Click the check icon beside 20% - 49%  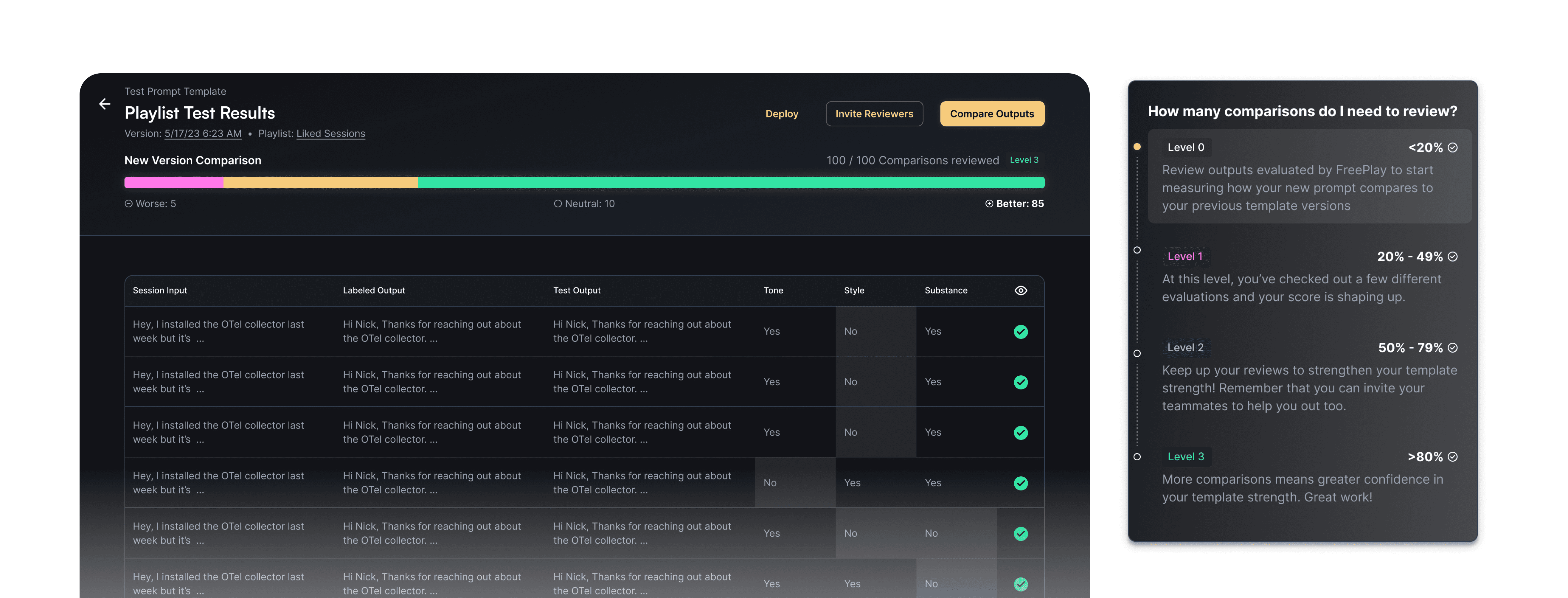coord(1453,257)
